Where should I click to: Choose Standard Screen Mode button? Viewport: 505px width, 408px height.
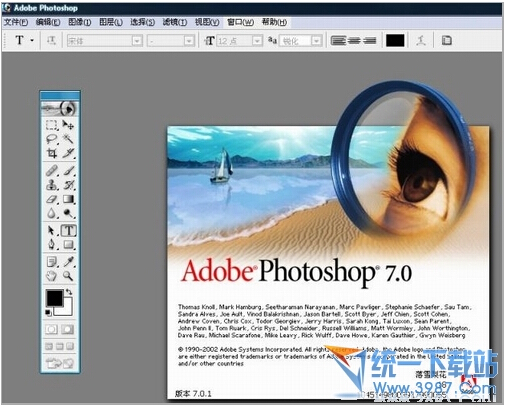(x=49, y=346)
